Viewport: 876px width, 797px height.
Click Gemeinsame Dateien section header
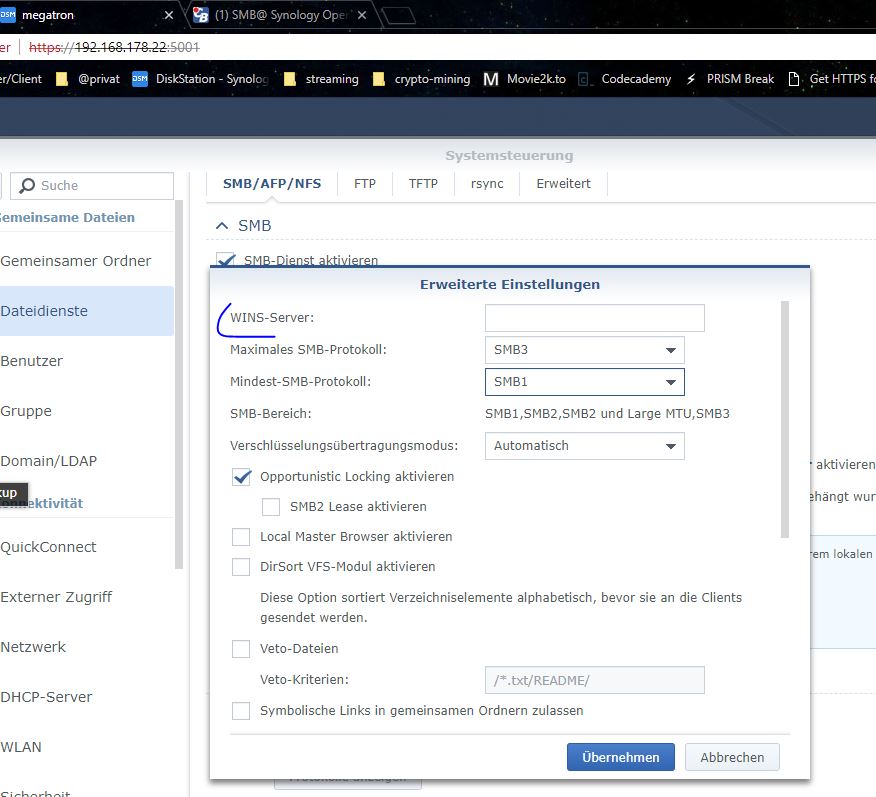[x=67, y=217]
